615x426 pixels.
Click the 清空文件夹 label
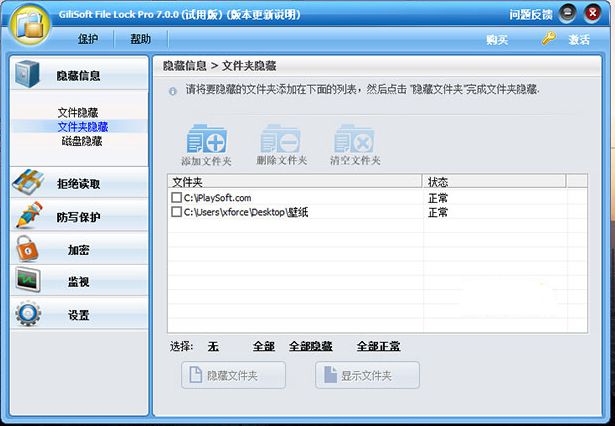click(355, 160)
